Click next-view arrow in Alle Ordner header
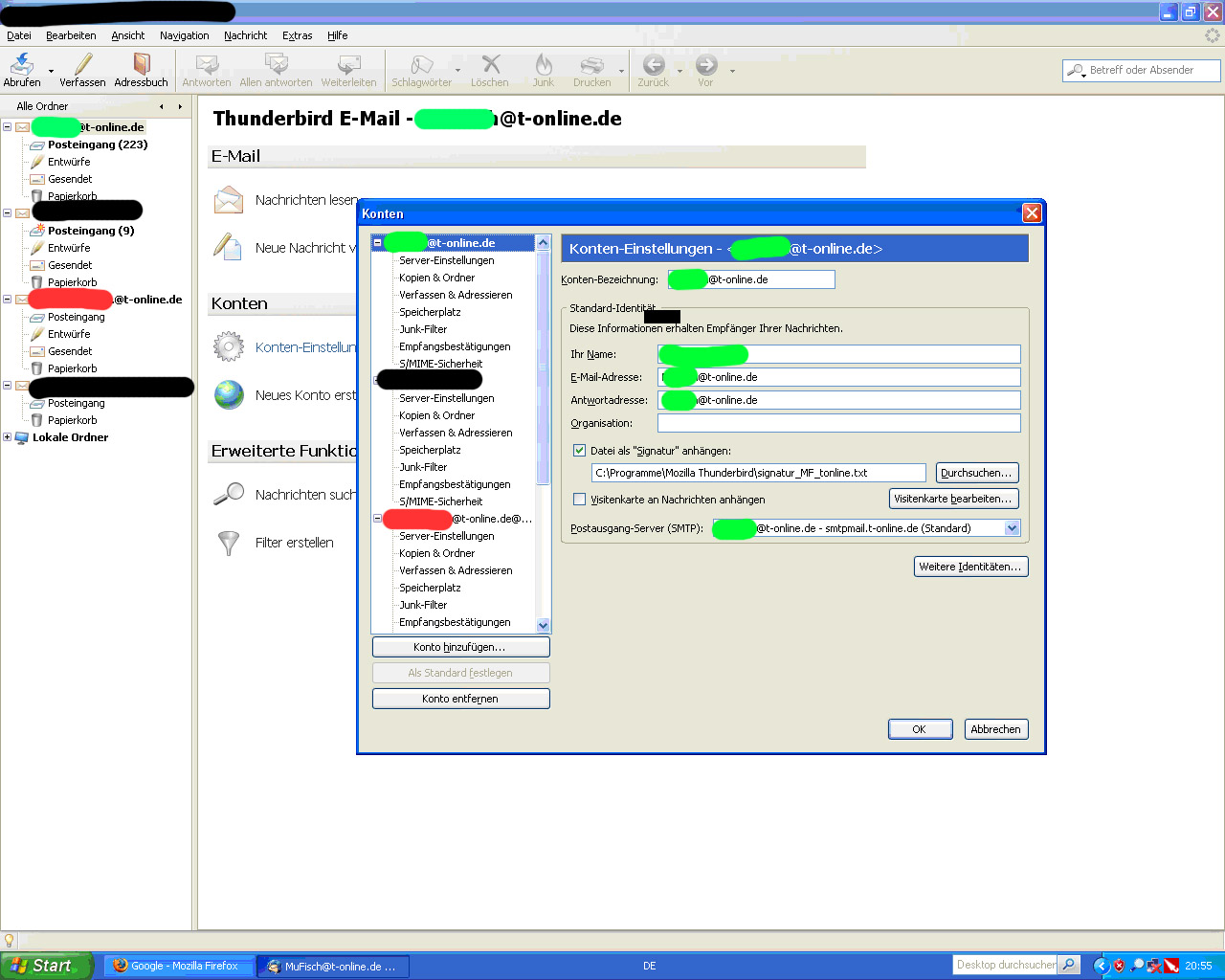1225x980 pixels. 180,106
